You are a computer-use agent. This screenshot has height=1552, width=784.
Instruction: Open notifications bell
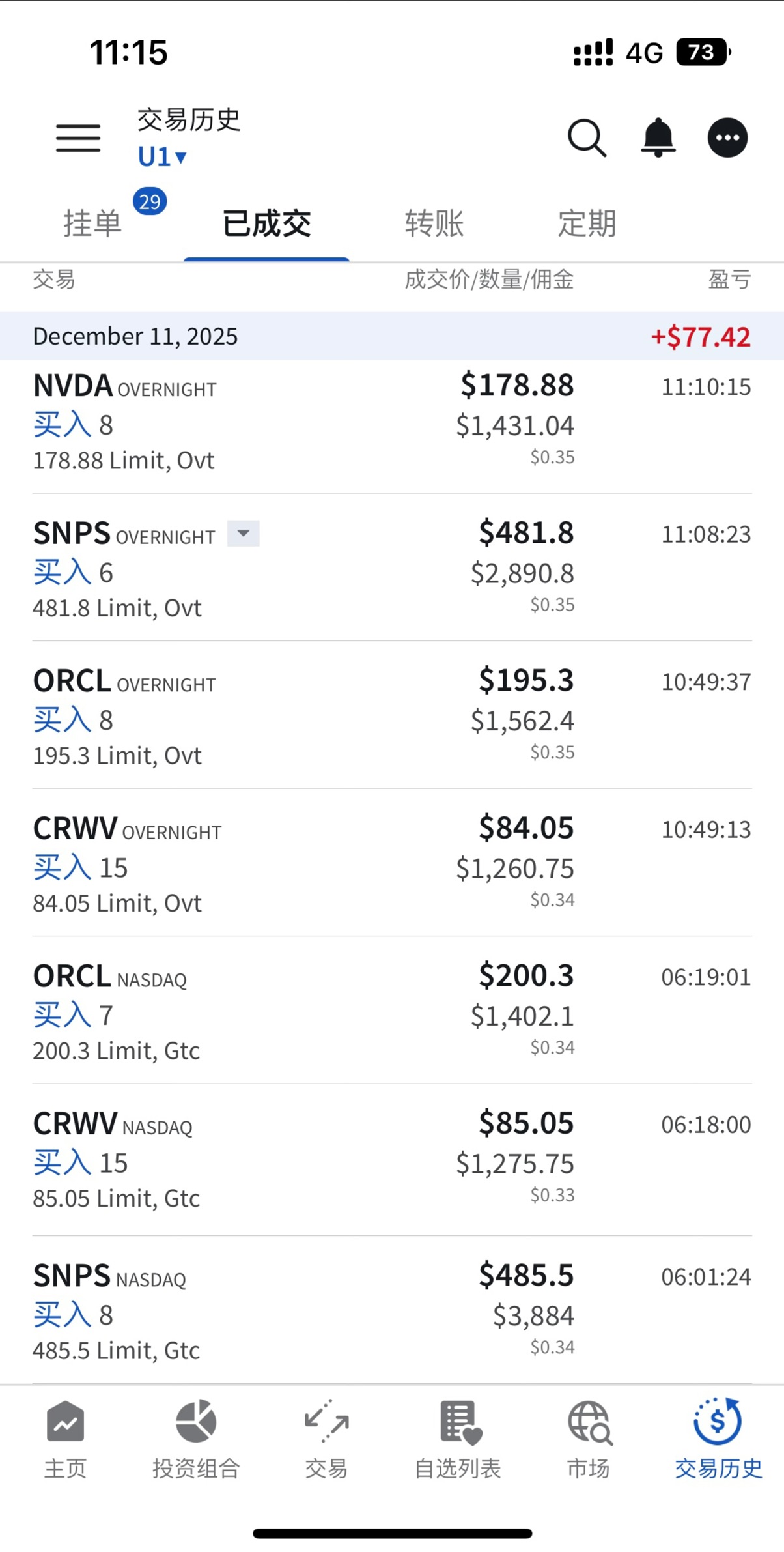point(658,138)
